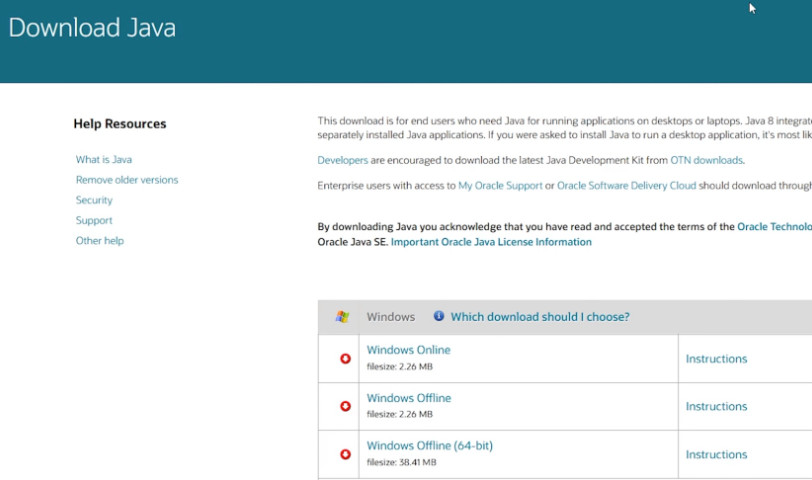Click 'Which download should I choose?' link
This screenshot has width=812, height=480.
point(540,317)
